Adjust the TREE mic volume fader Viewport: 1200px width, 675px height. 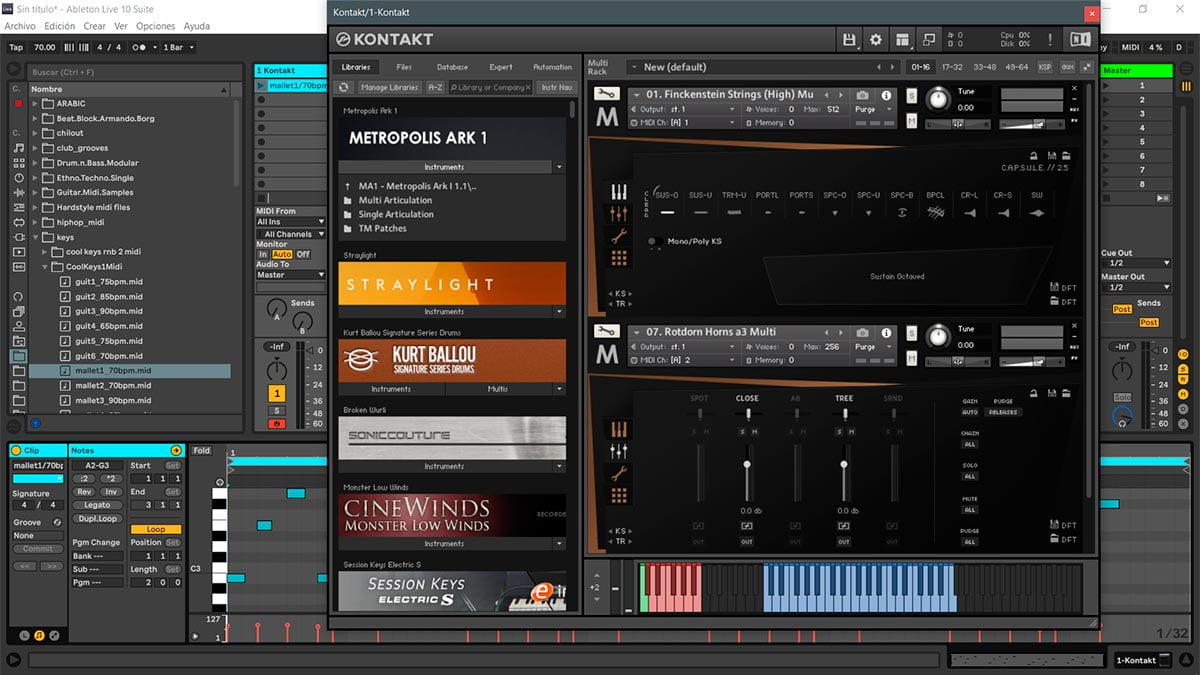pos(844,465)
